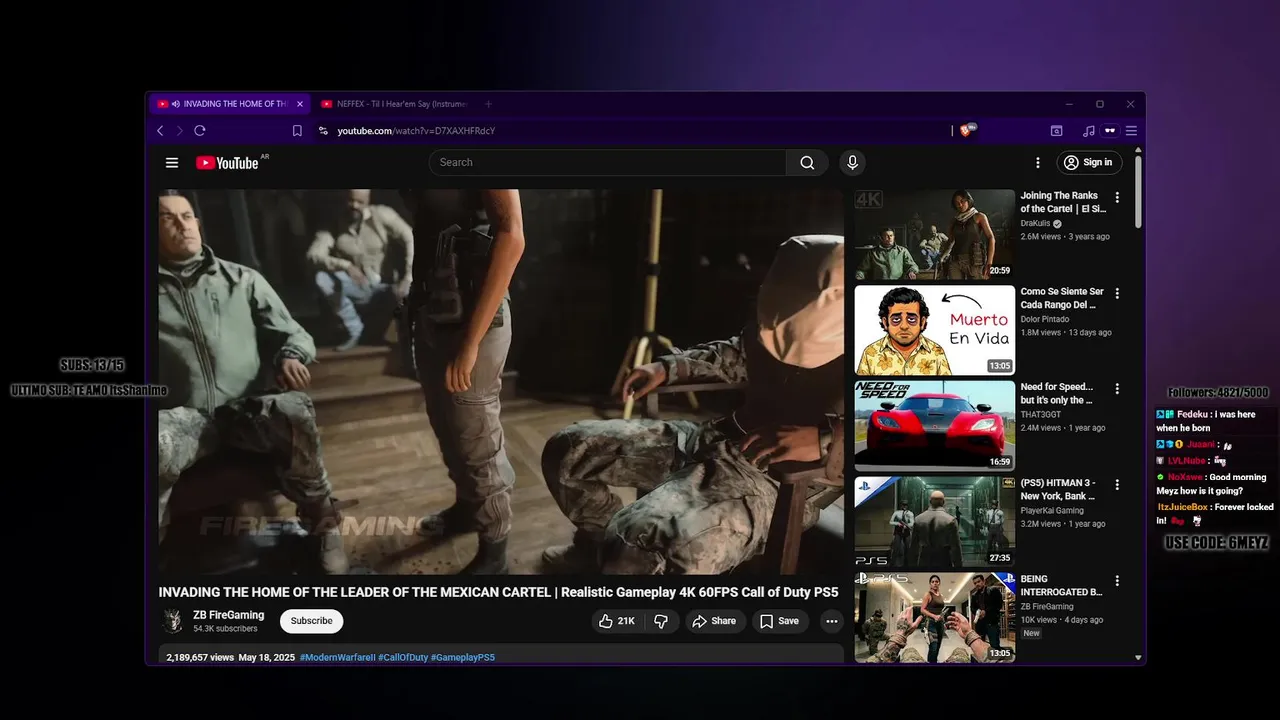This screenshot has width=1280, height=720.
Task: Sign in to YouTube
Action: (x=1088, y=163)
